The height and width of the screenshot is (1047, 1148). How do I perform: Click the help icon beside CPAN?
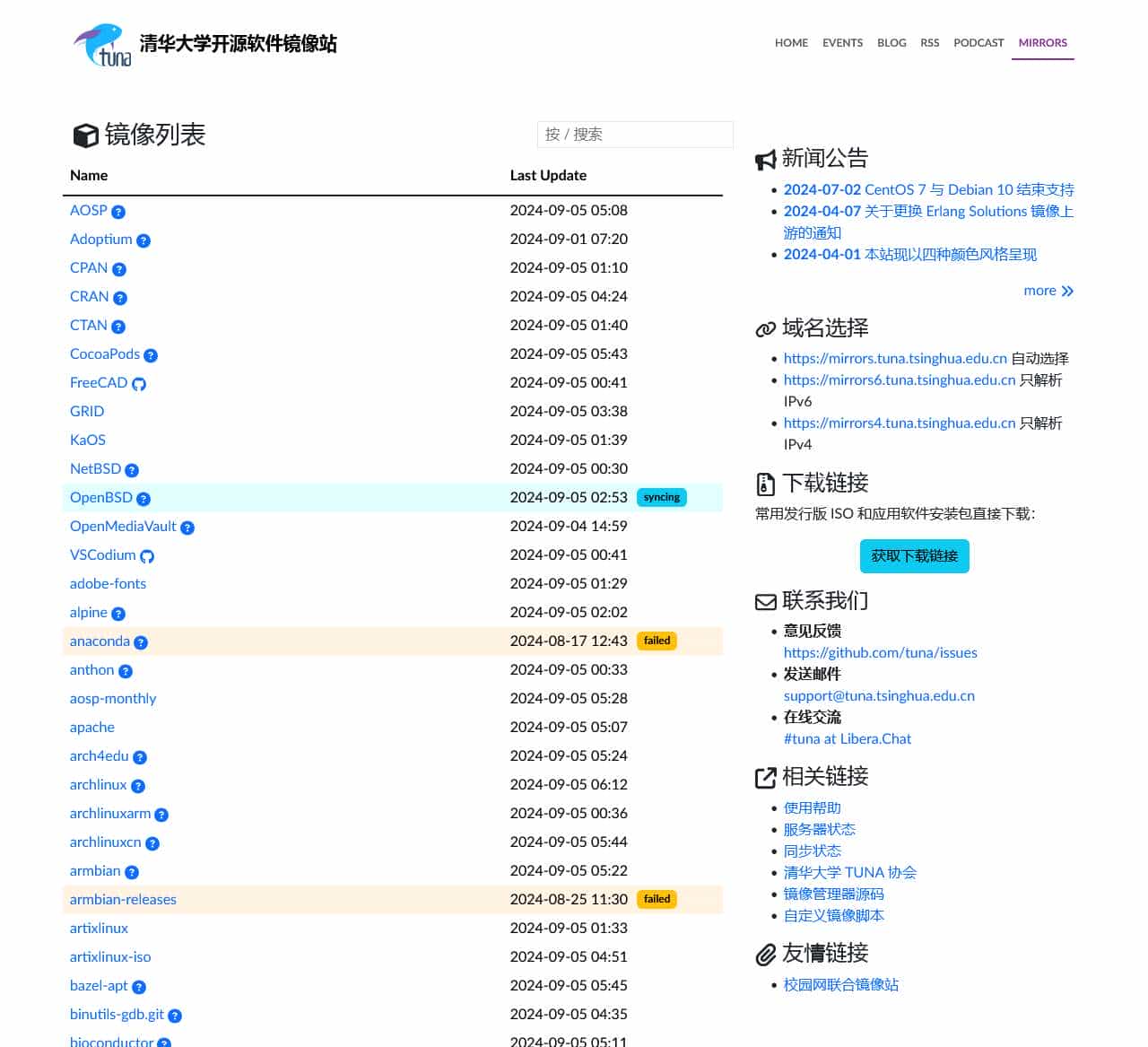117,269
